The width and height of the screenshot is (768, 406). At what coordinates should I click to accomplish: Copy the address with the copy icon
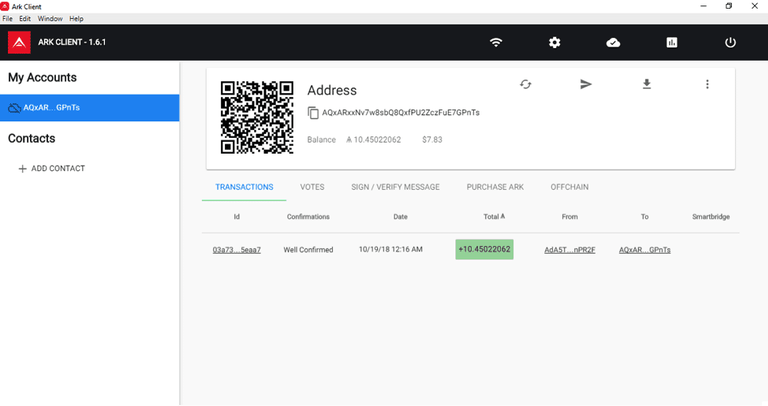click(313, 113)
